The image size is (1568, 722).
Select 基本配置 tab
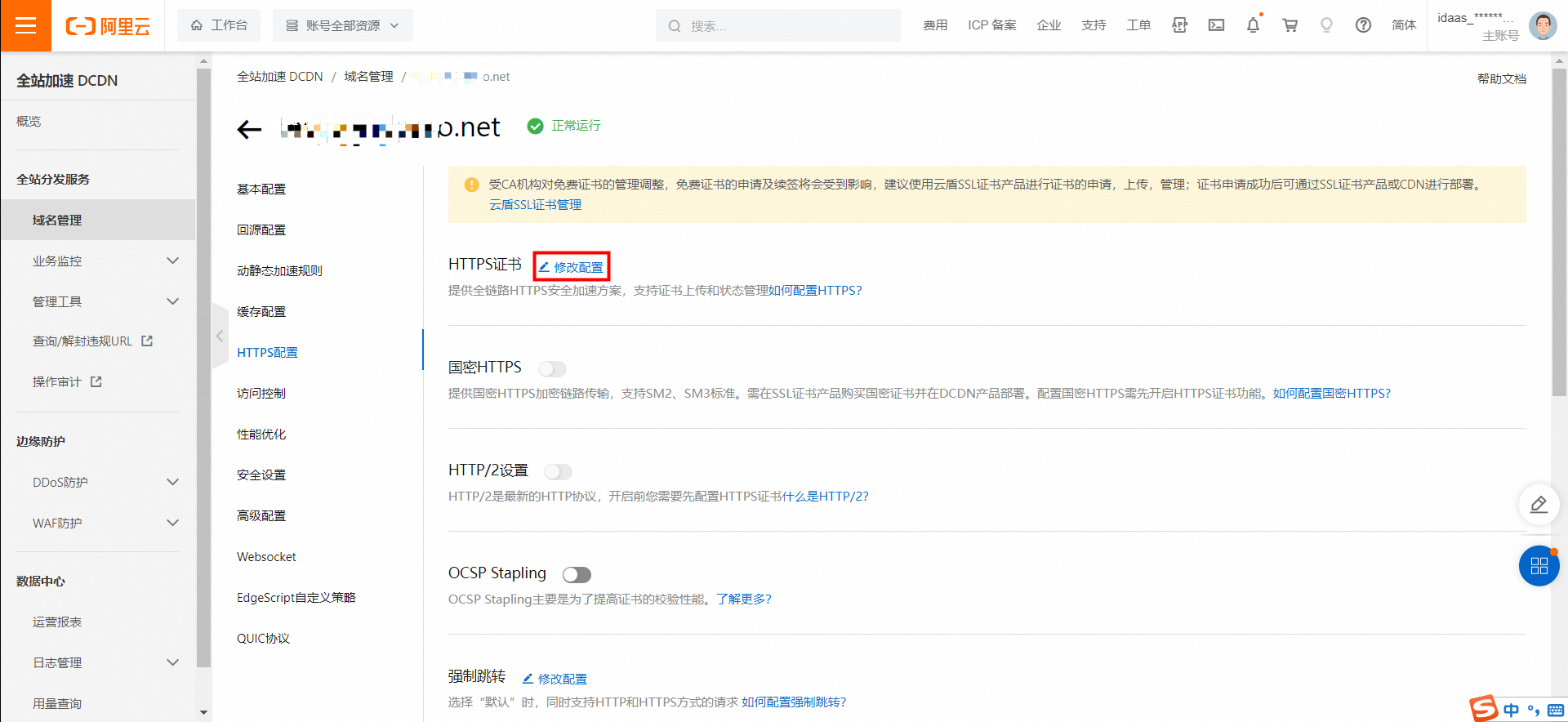tap(261, 189)
